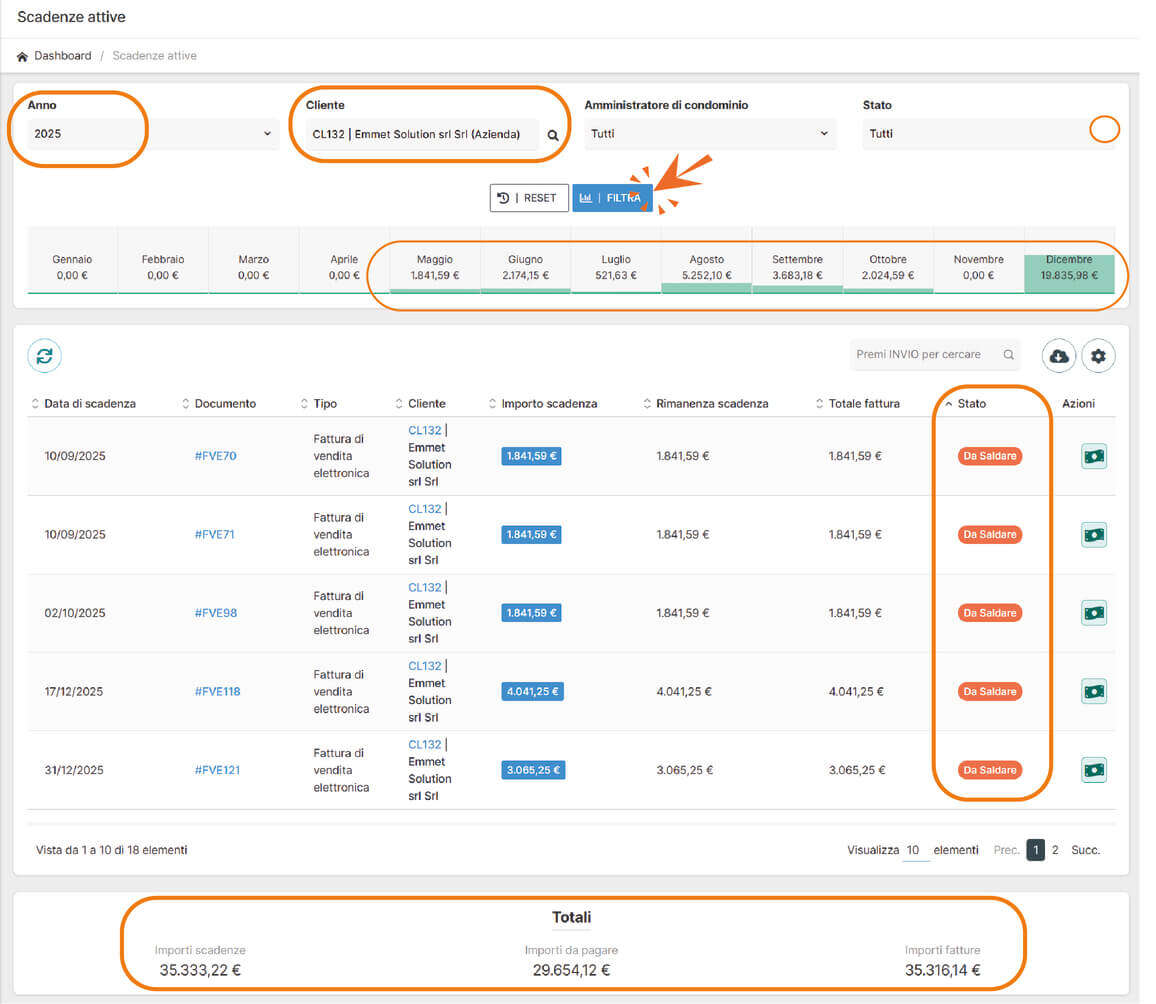1156x1004 pixels.
Task: Expand Amministratore di condominio dropdown
Action: click(711, 134)
